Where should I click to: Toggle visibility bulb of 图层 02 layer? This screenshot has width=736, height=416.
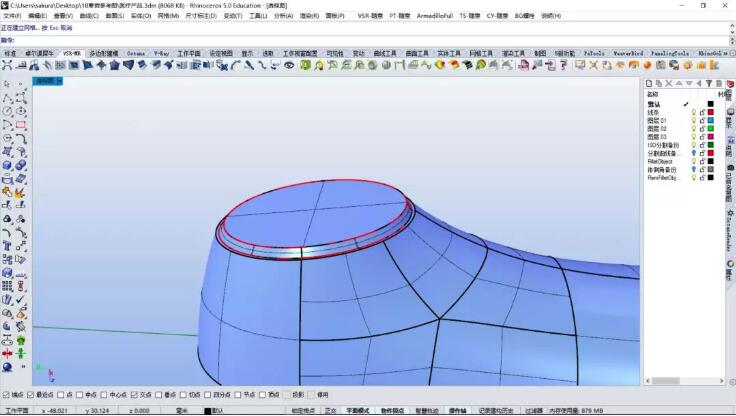click(693, 128)
